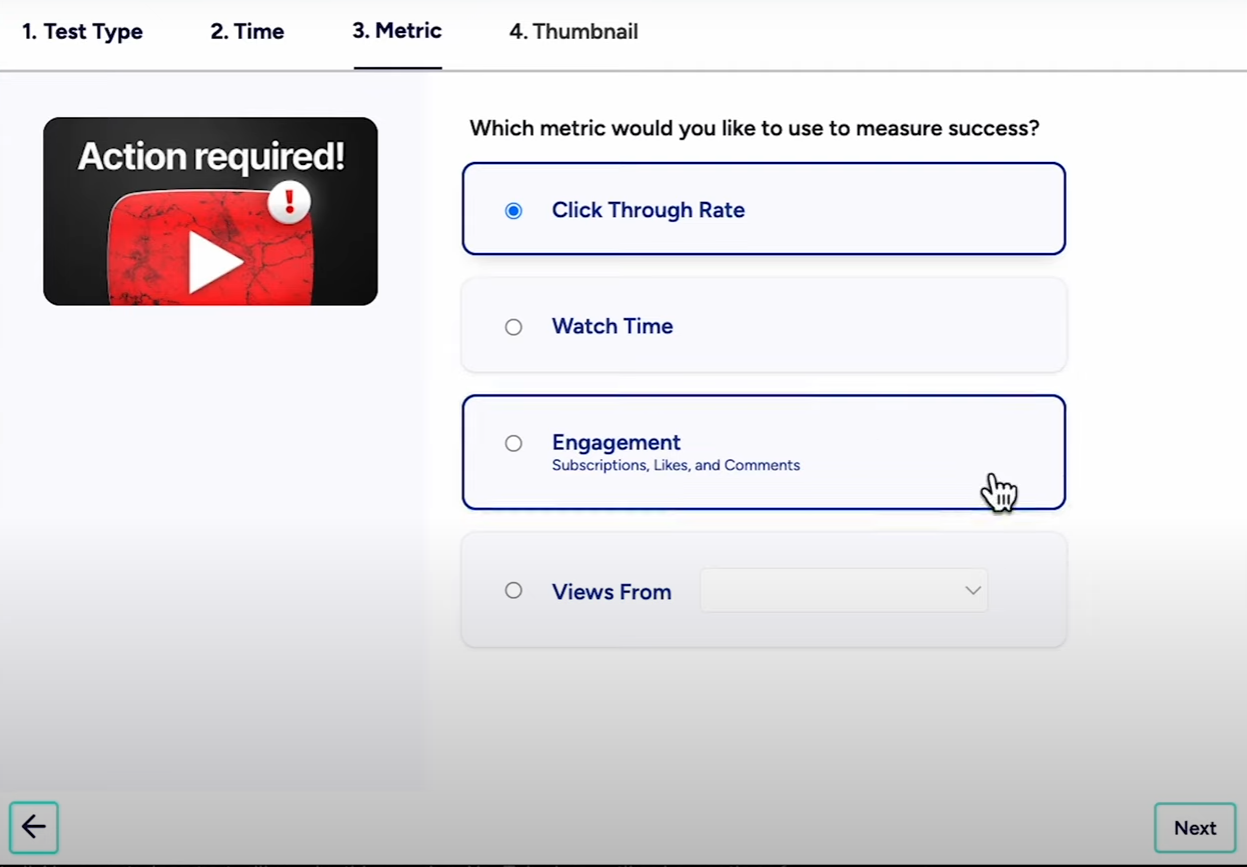Open the Views From source dropdown
Image resolution: width=1247 pixels, height=867 pixels.
(844, 590)
